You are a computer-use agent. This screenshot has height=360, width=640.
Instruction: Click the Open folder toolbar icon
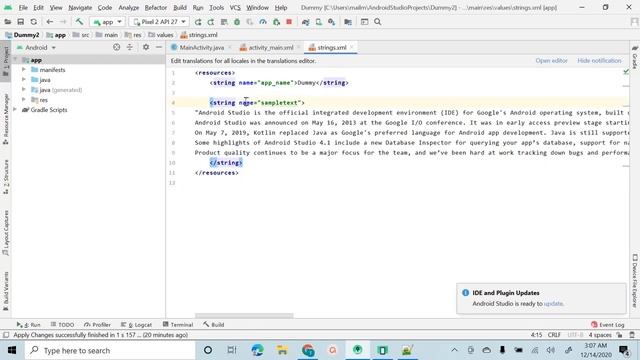[7, 22]
